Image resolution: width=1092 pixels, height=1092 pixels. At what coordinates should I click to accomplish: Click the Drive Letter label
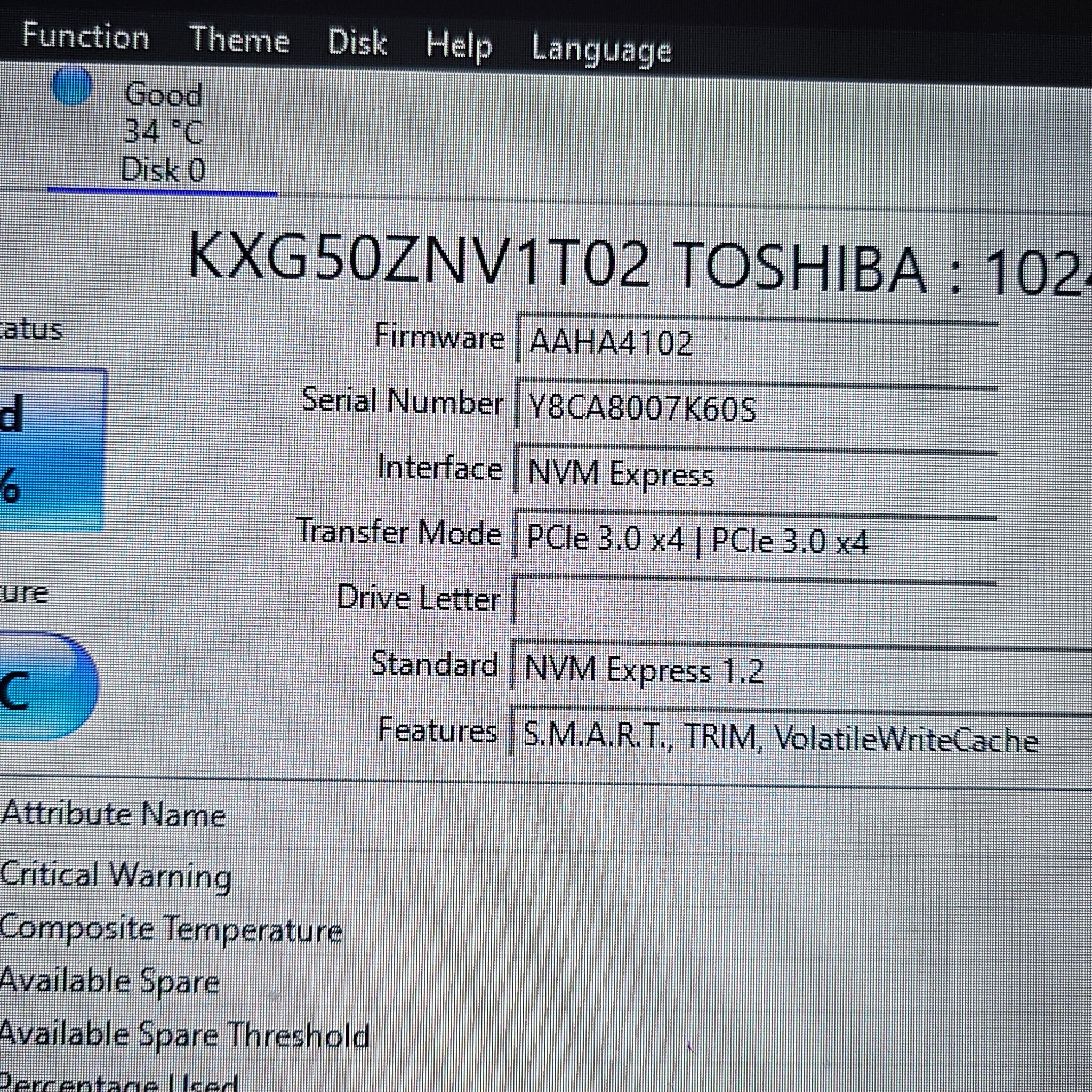[419, 598]
